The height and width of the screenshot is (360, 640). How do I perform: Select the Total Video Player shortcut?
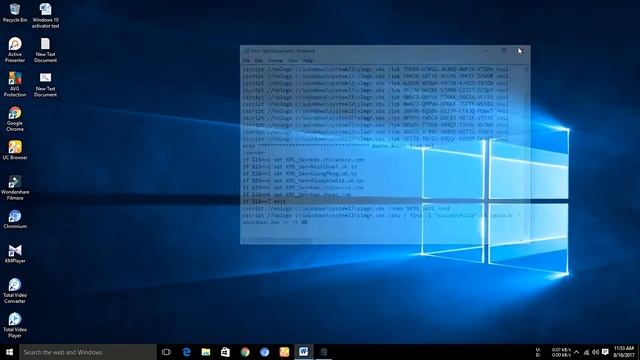tap(15, 325)
